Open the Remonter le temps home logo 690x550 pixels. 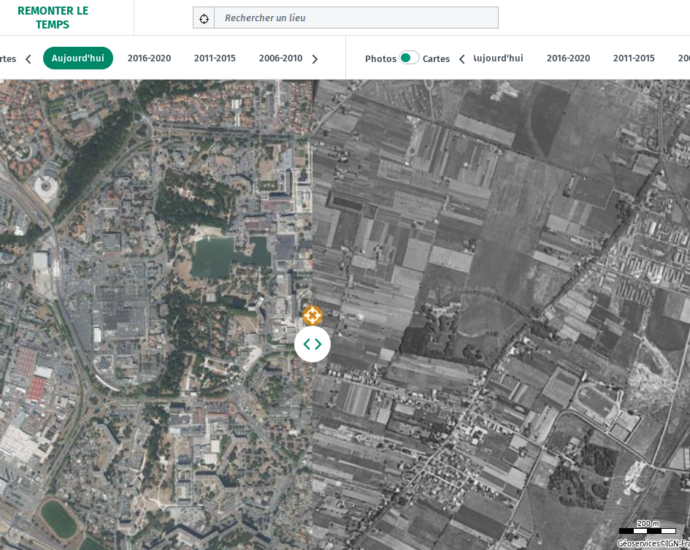(53, 17)
